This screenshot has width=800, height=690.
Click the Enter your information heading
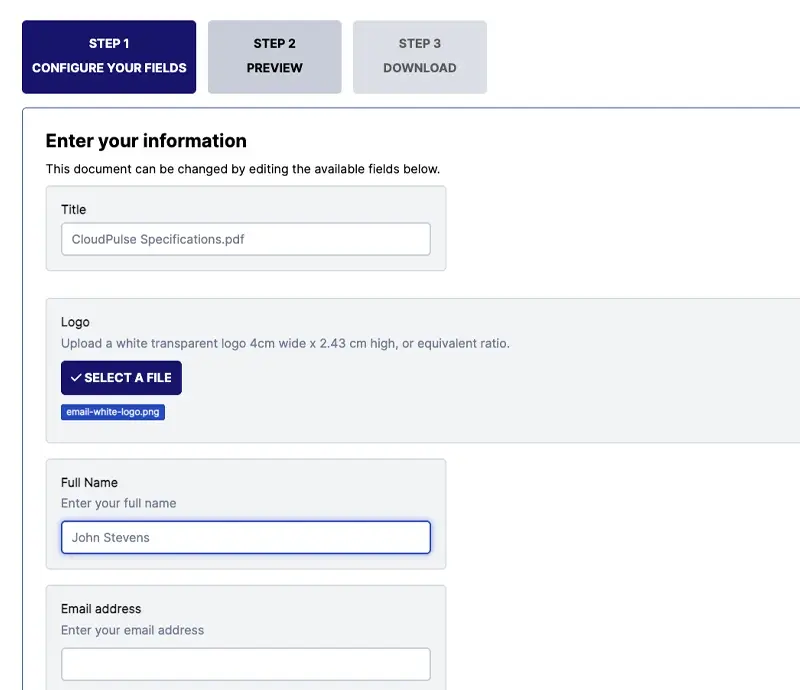point(146,141)
